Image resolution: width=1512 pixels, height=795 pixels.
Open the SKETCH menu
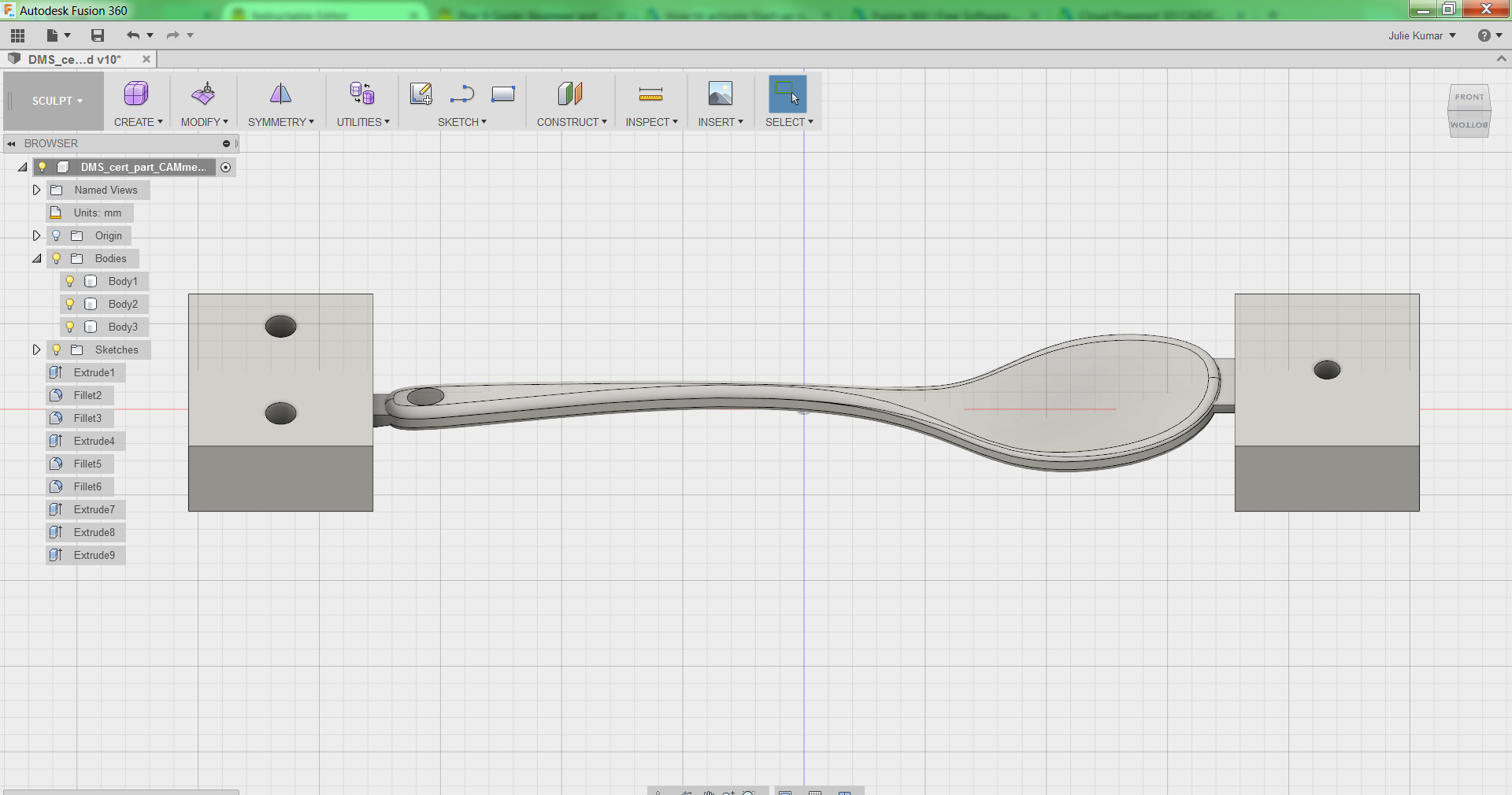coord(462,122)
